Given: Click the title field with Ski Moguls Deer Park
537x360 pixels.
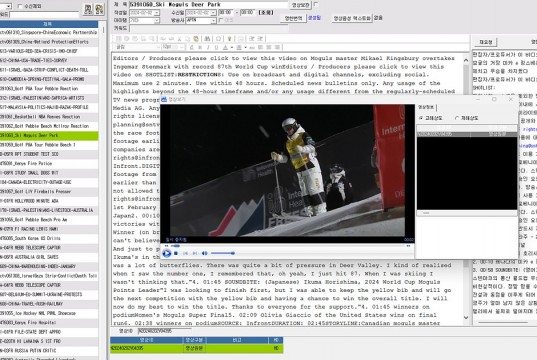Looking at the screenshot, I should point(209,5).
